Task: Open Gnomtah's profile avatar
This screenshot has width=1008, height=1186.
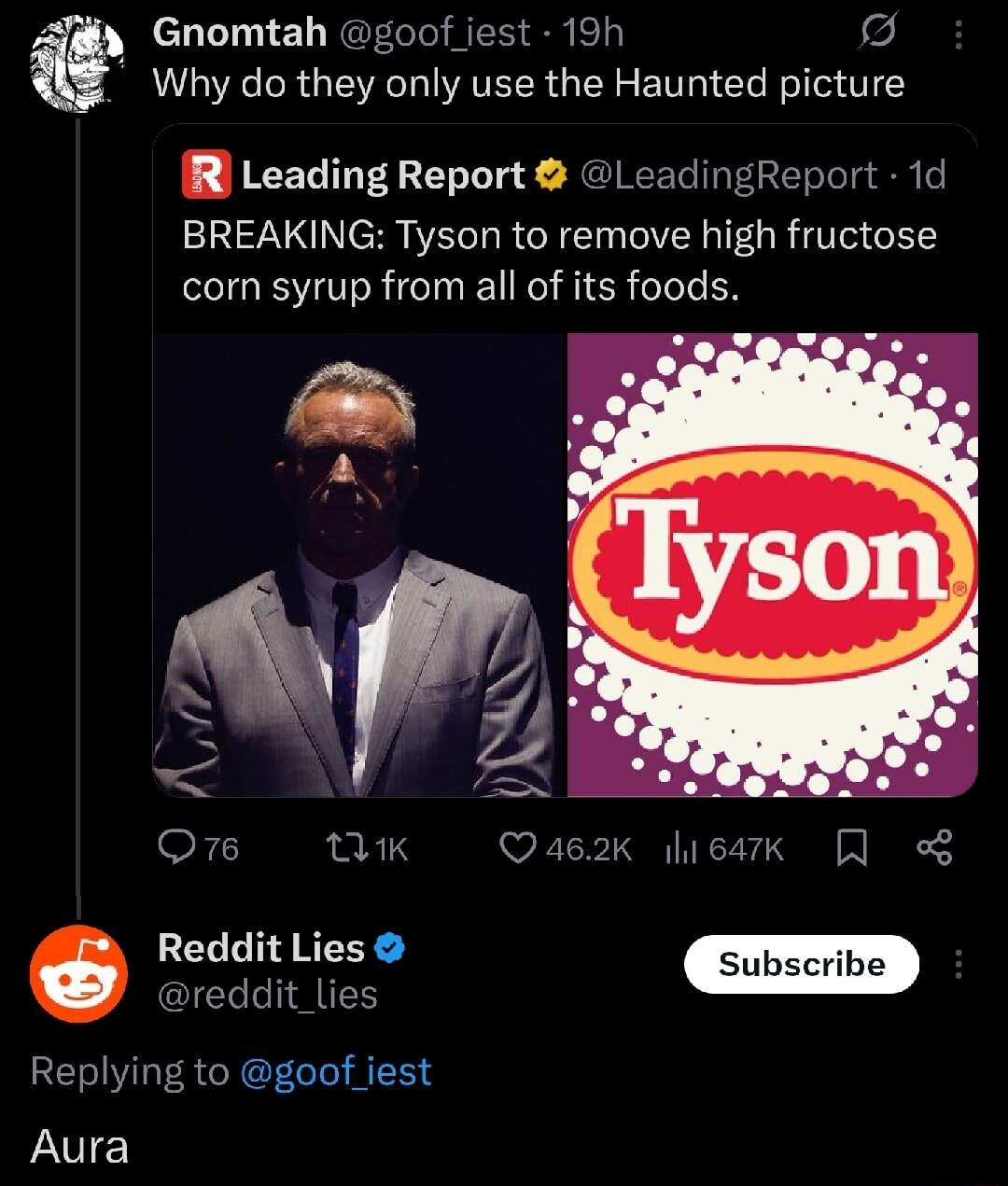Action: click(x=77, y=63)
